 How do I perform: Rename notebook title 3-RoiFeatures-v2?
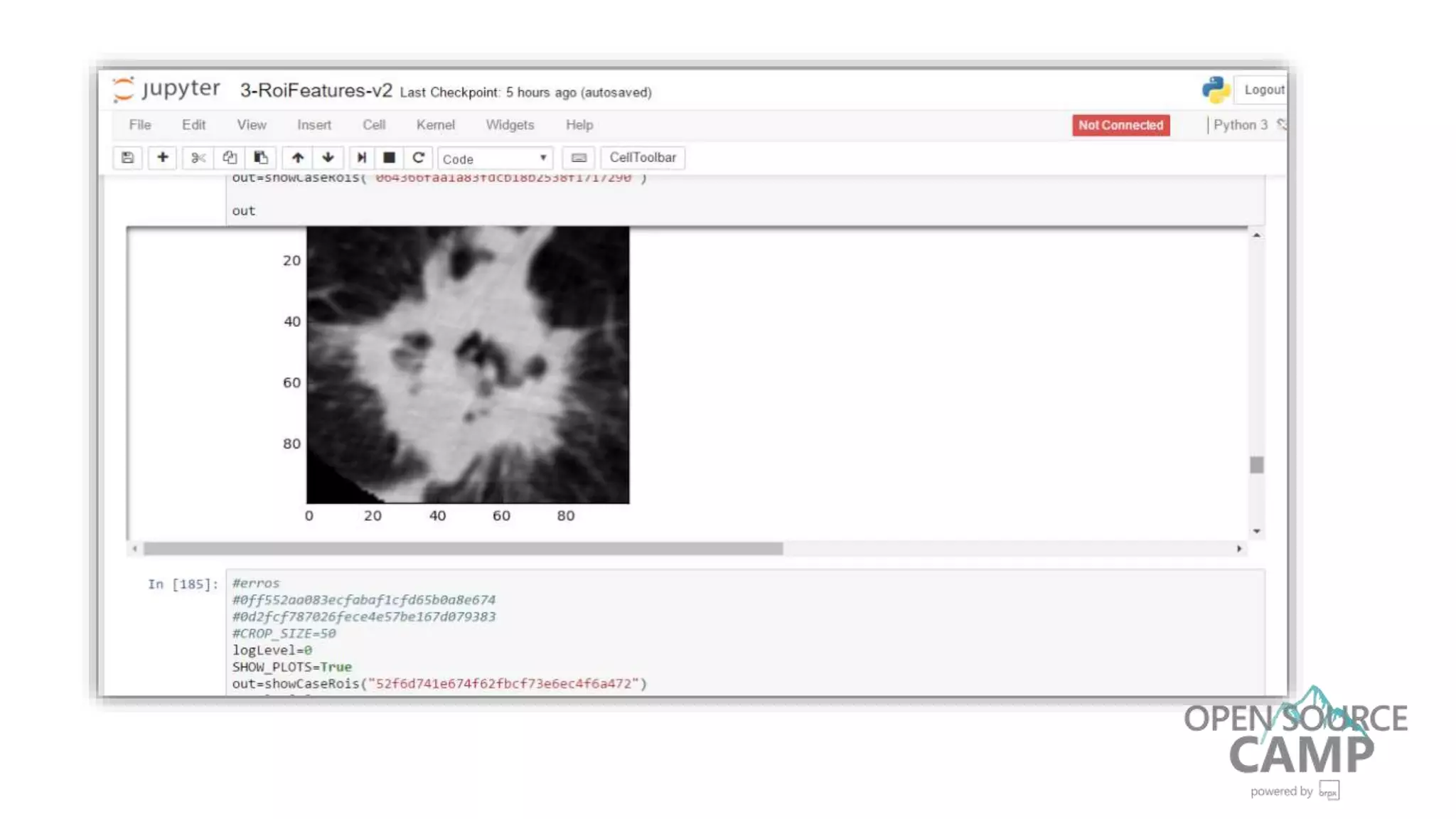pos(316,90)
